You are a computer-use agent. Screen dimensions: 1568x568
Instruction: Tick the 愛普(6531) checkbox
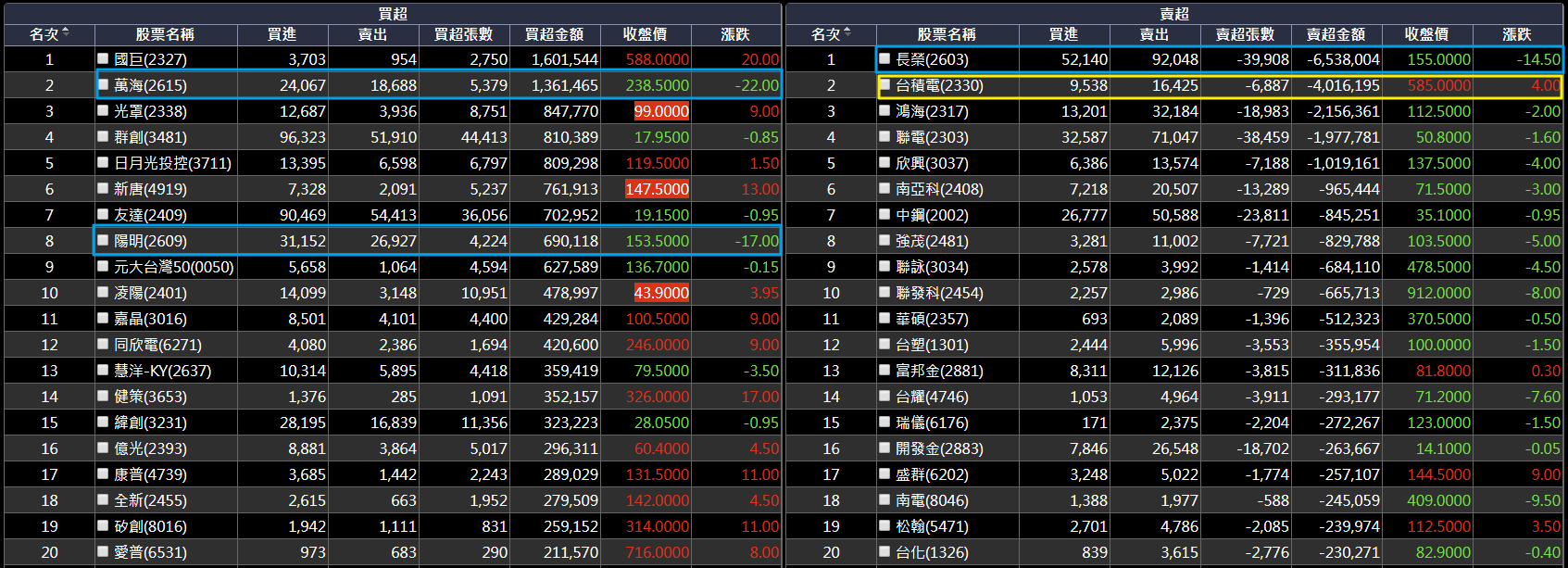click(104, 551)
